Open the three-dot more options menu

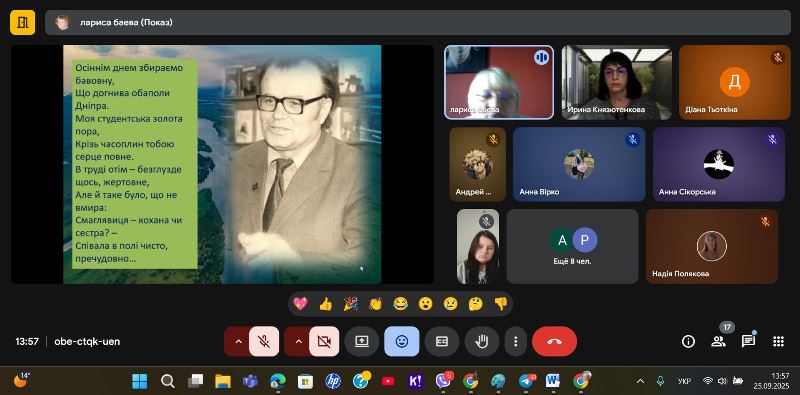(x=516, y=341)
